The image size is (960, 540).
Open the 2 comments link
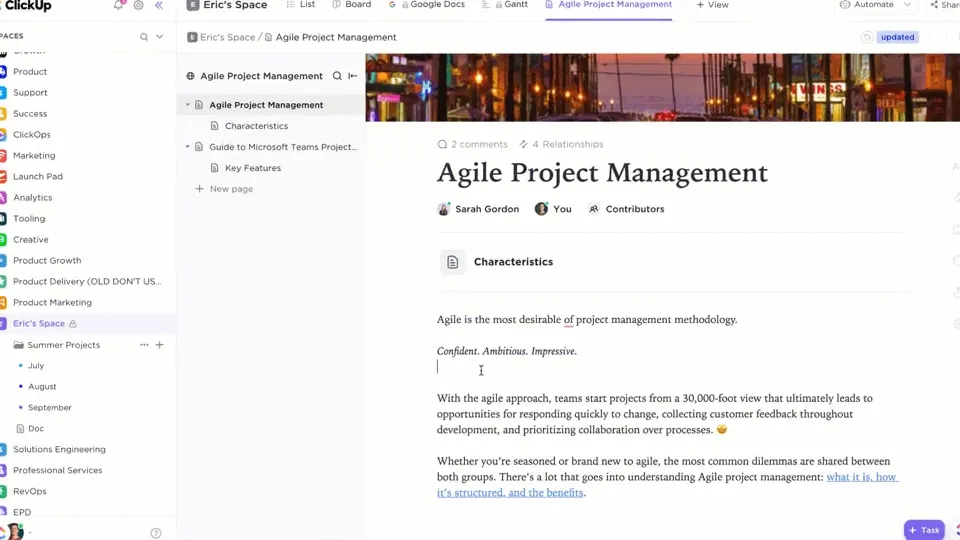(473, 144)
